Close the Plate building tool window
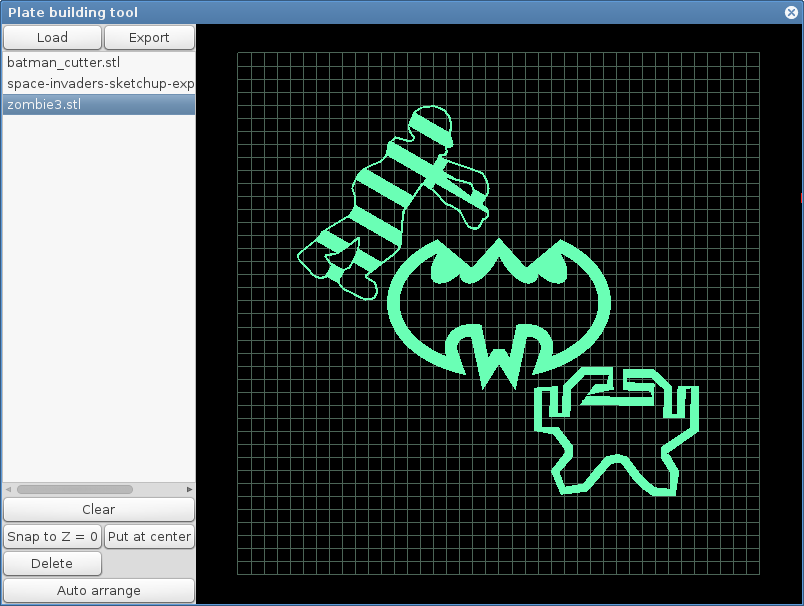Image resolution: width=804 pixels, height=606 pixels. point(791,12)
